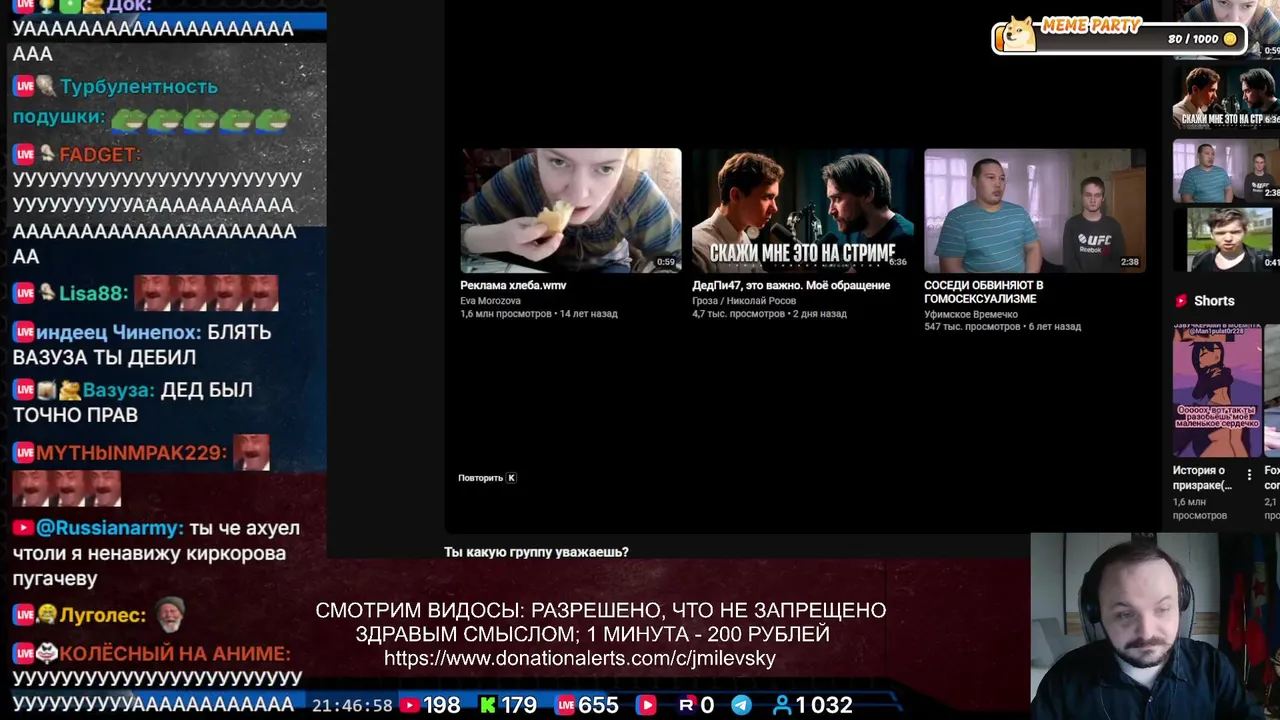Image resolution: width=1280 pixels, height=720 pixels.
Task: Click the short title "История о призраке"
Action: pyautogui.click(x=1203, y=478)
